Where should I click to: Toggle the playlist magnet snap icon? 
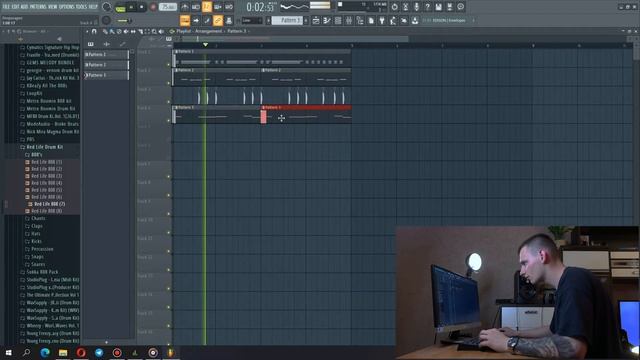(94, 31)
